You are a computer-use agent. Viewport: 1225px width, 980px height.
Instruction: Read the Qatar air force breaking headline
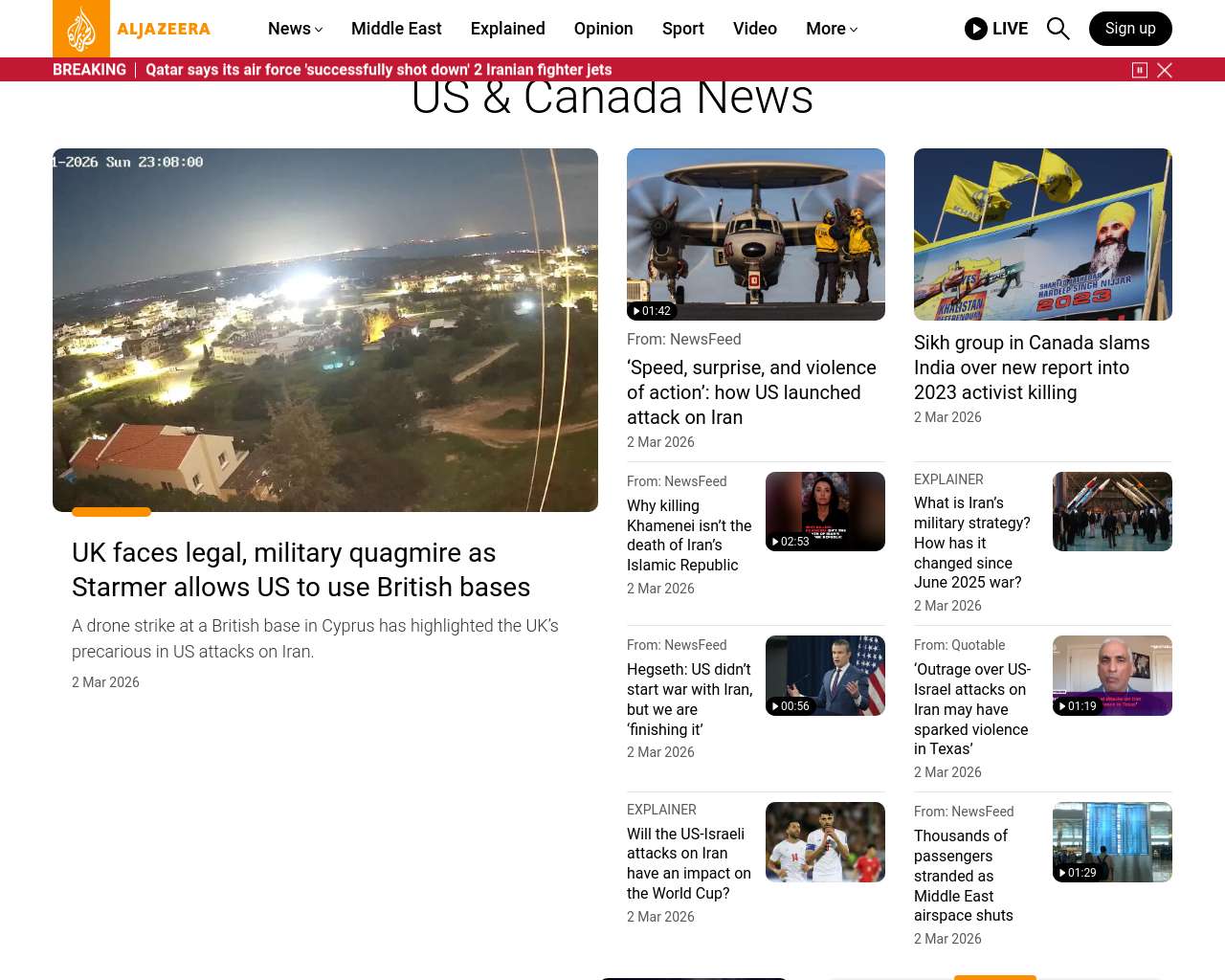click(x=378, y=70)
